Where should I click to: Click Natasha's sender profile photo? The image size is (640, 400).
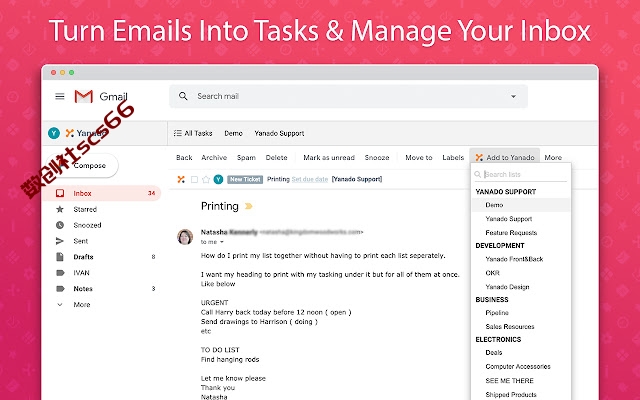point(185,237)
